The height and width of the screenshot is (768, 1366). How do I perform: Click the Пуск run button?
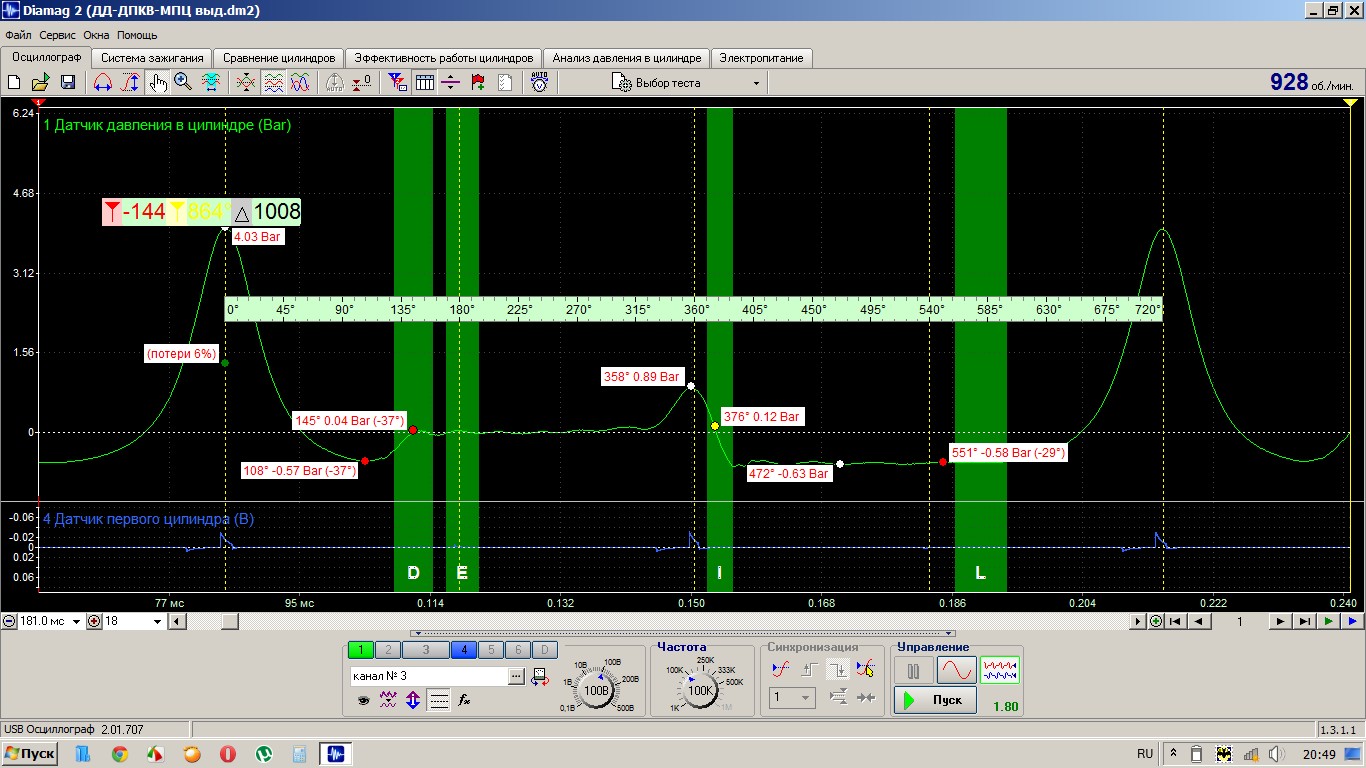(935, 700)
